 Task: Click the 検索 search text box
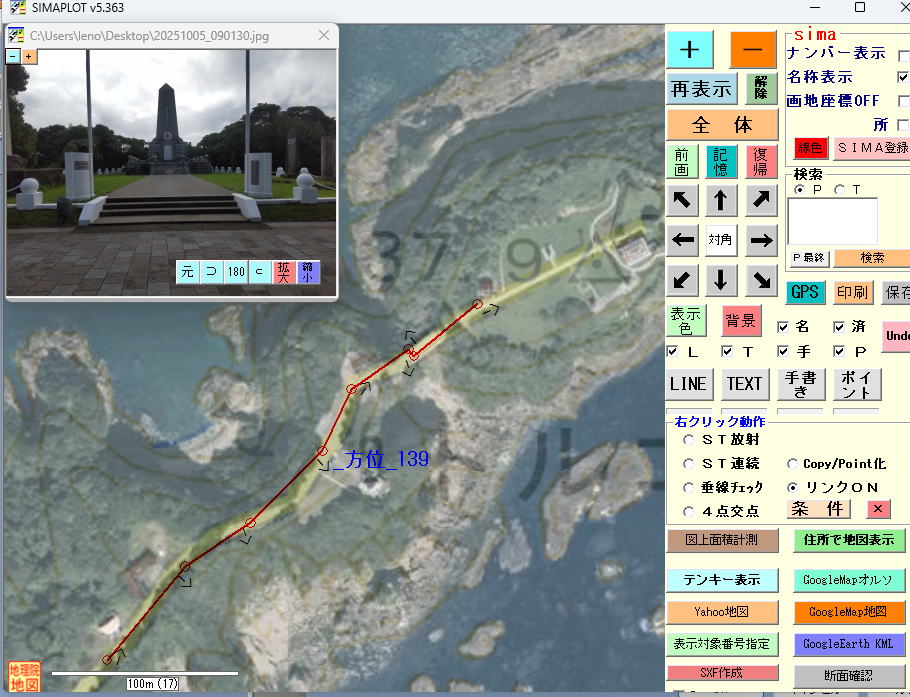pos(832,221)
